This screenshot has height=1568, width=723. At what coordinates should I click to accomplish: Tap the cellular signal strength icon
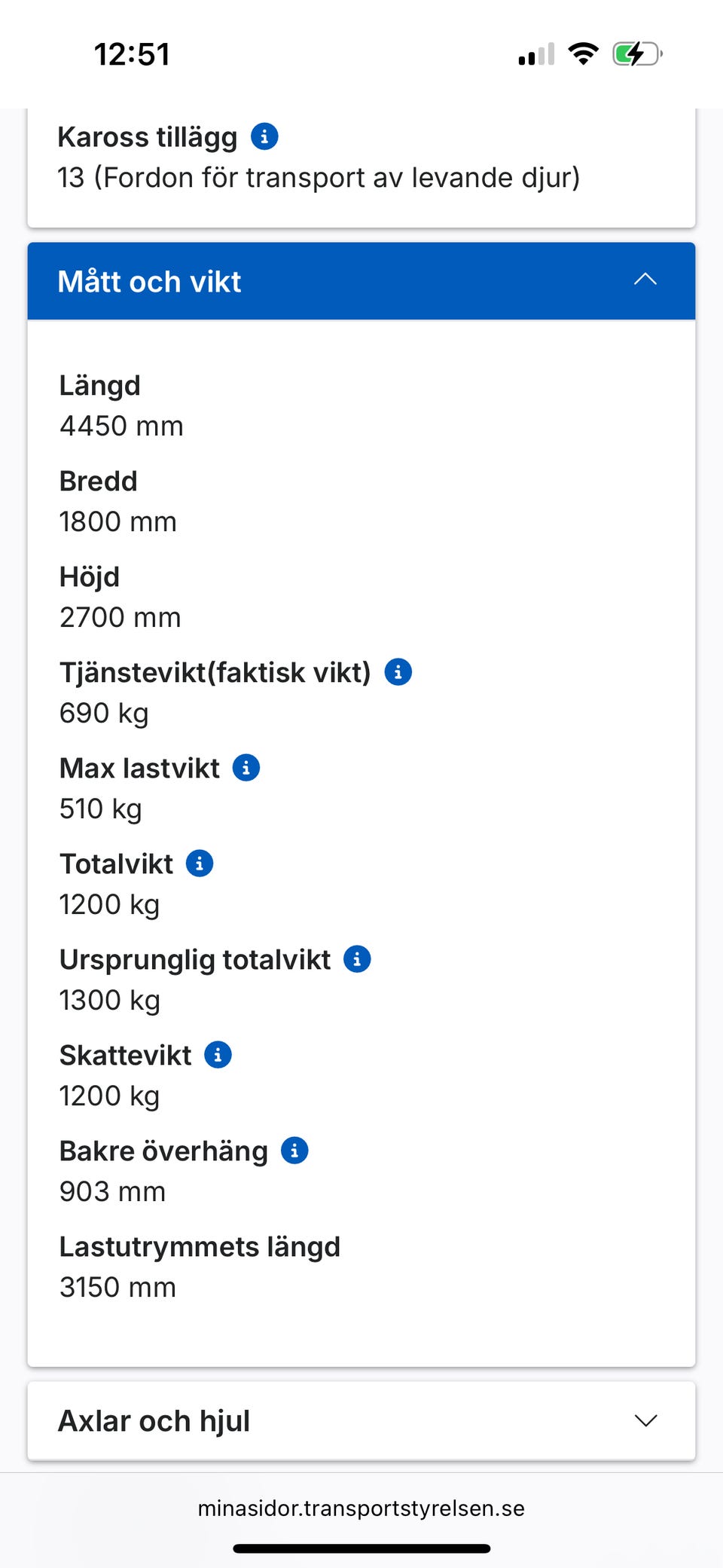pos(536,54)
